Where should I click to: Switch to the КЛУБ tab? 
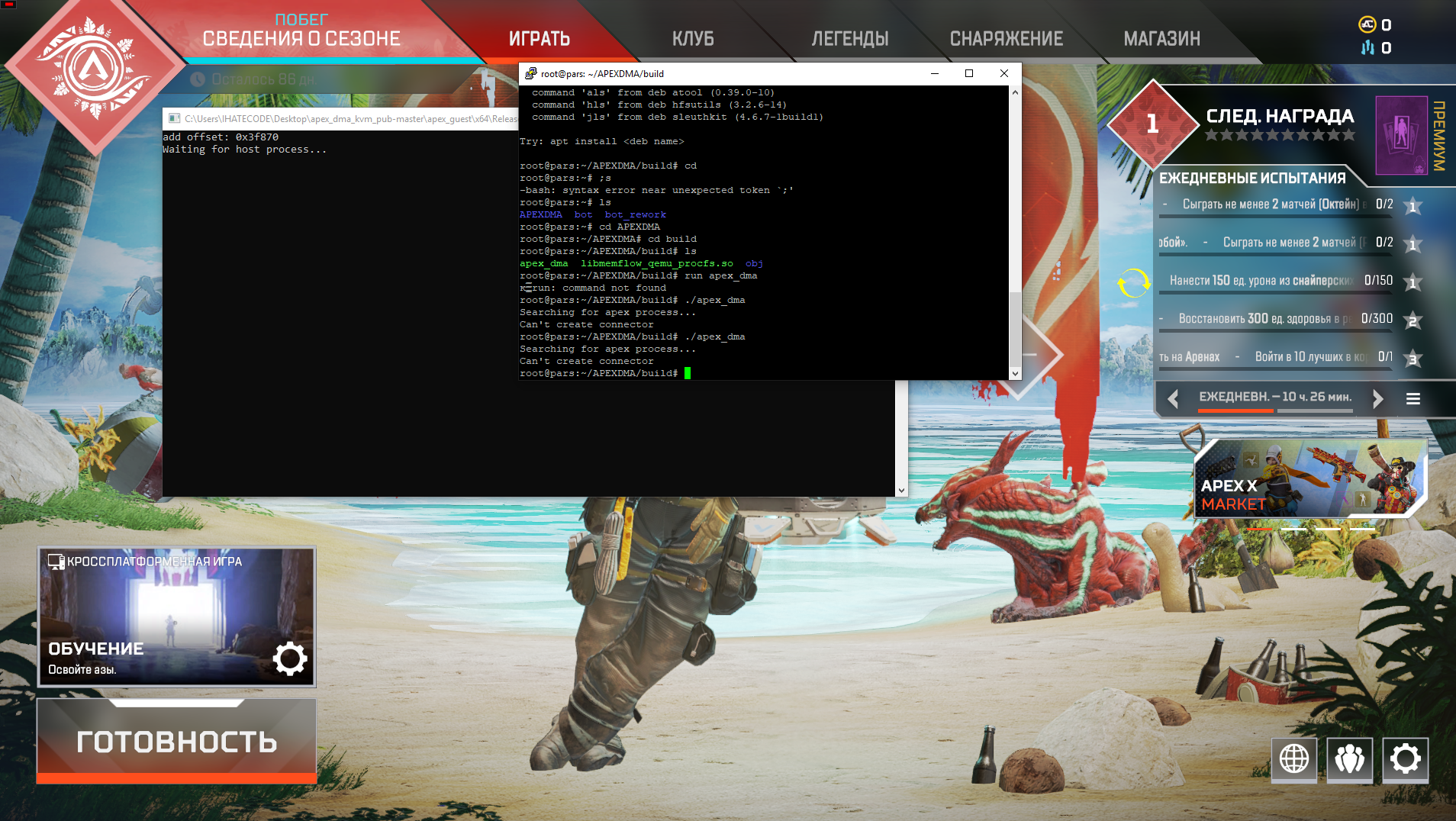693,38
